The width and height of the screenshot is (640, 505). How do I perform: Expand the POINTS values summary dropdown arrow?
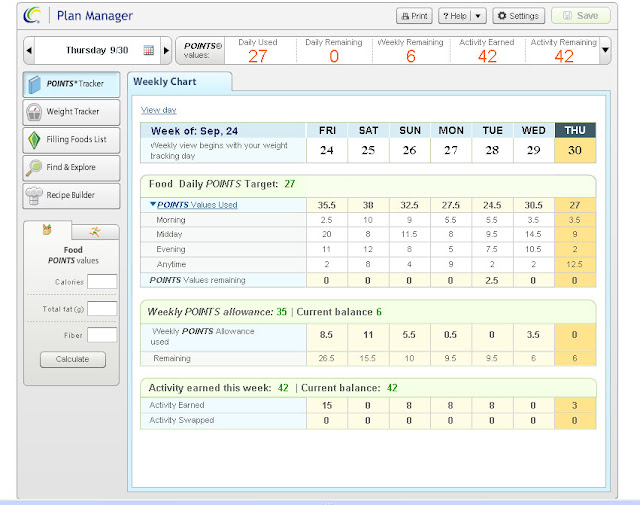click(x=605, y=50)
